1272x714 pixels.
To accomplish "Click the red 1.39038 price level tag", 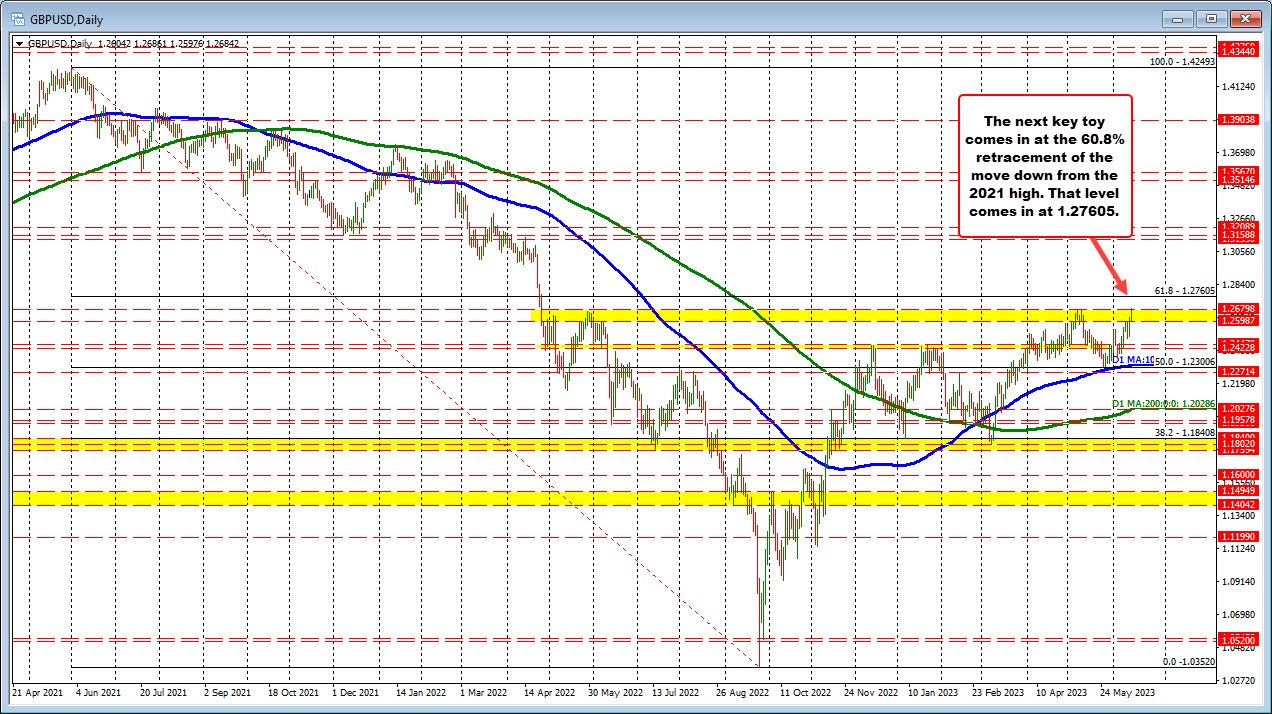I will pos(1237,119).
